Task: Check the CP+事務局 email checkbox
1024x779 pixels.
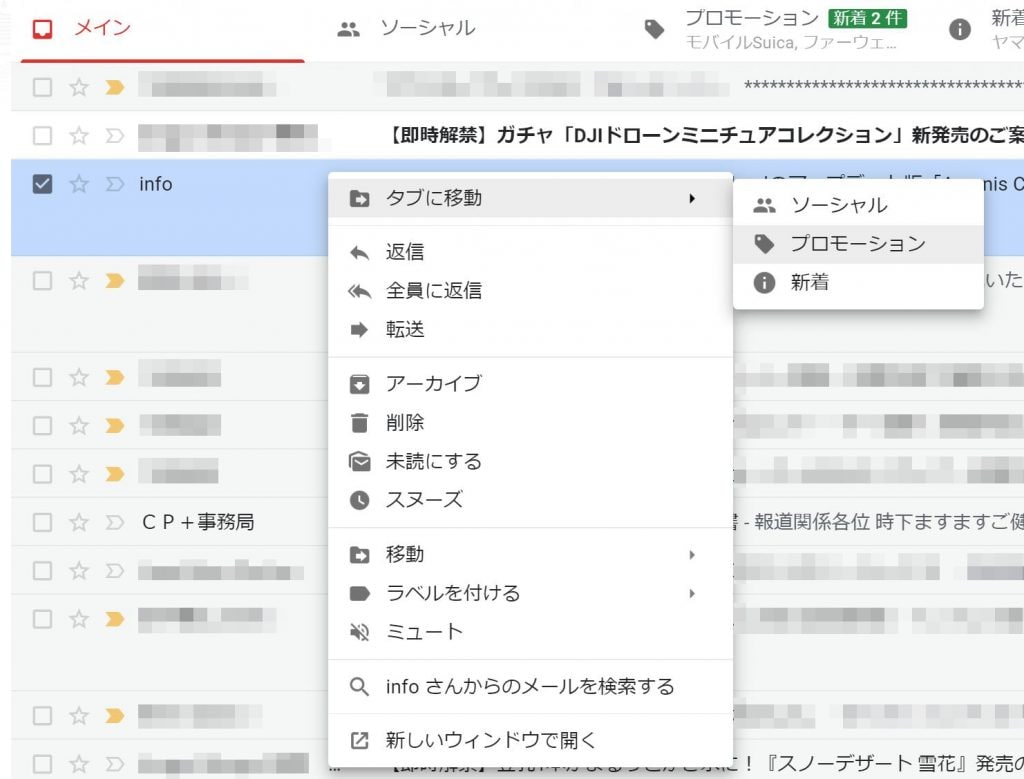Action: (42, 522)
